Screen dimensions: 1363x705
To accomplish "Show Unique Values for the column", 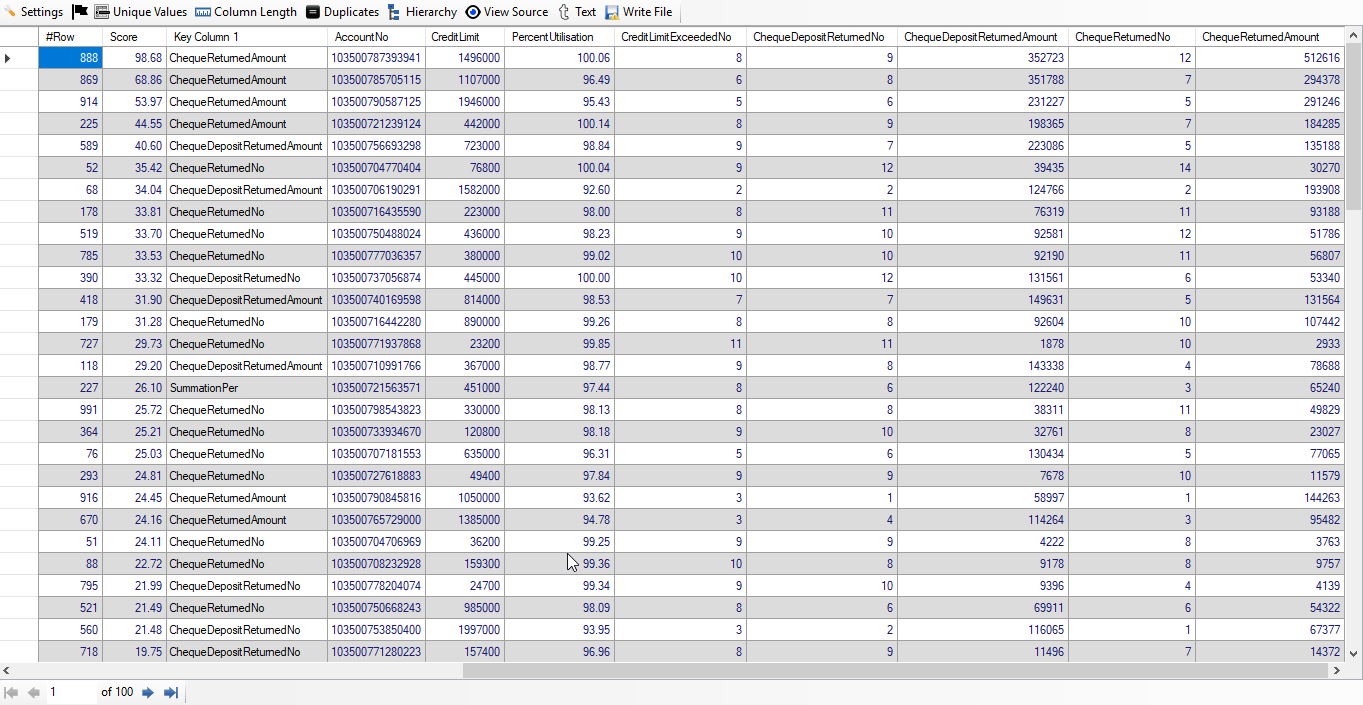I will [x=140, y=12].
